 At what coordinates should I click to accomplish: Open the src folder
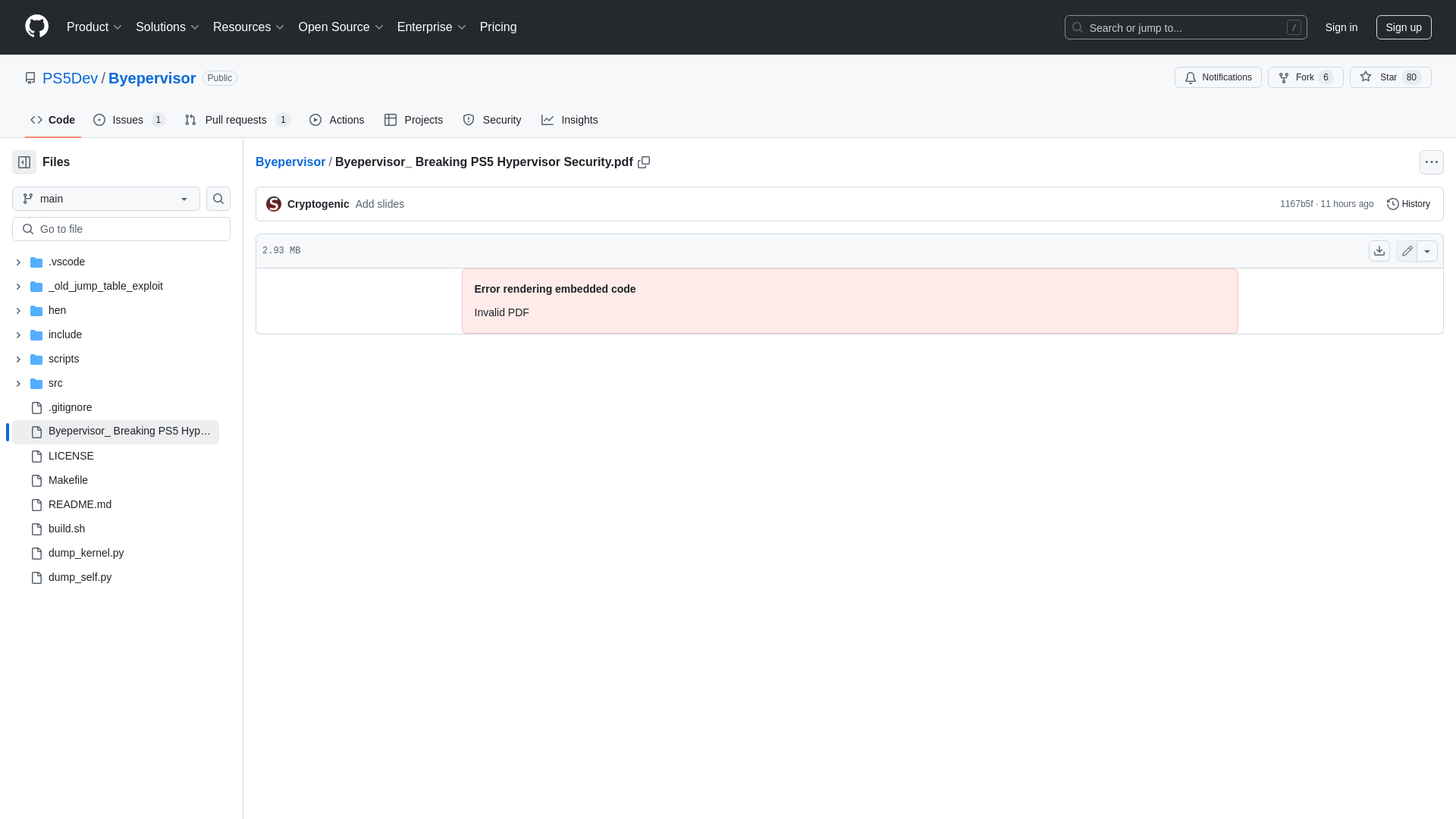[55, 383]
